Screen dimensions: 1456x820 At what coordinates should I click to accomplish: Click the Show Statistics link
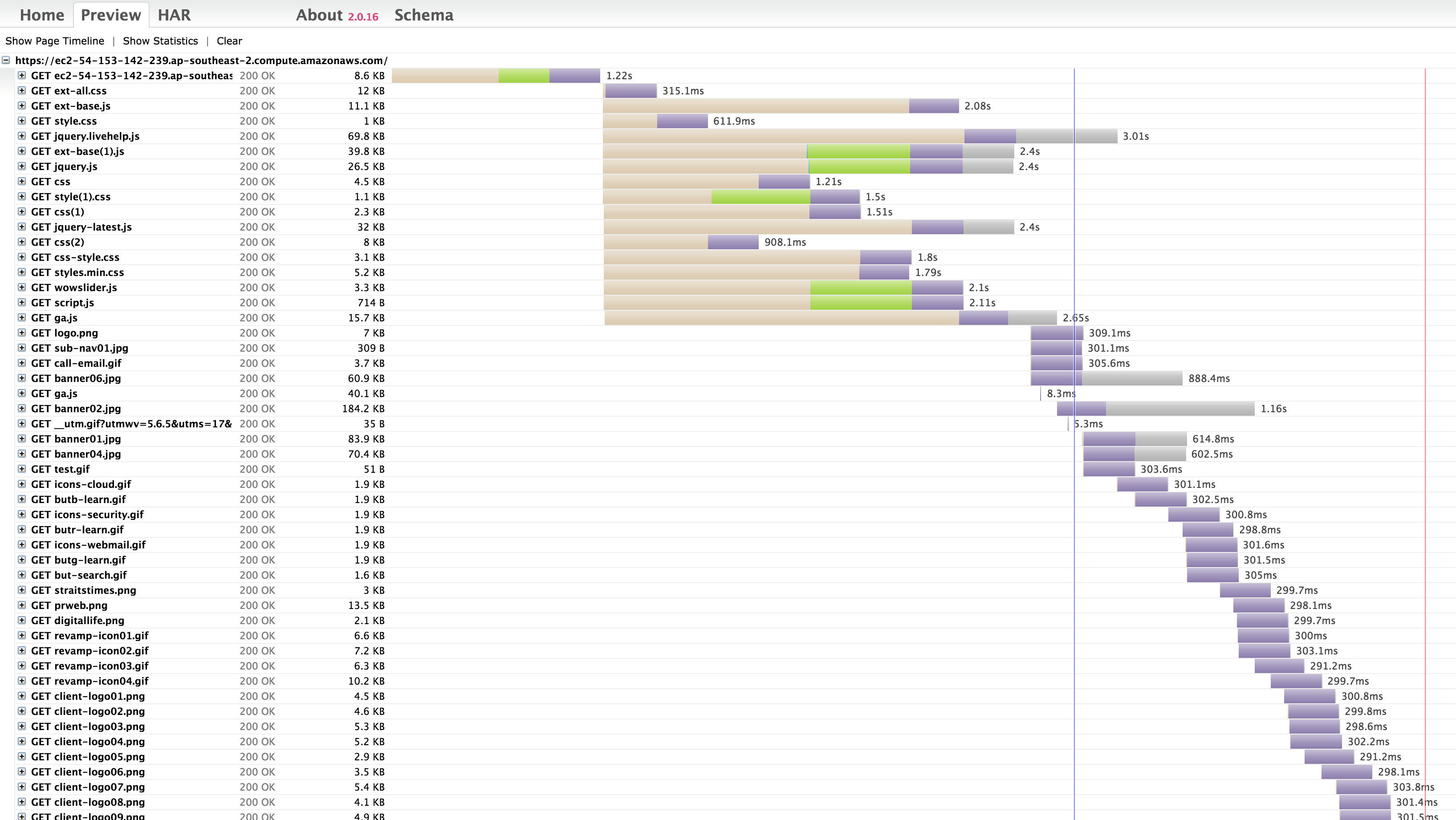pyautogui.click(x=161, y=41)
